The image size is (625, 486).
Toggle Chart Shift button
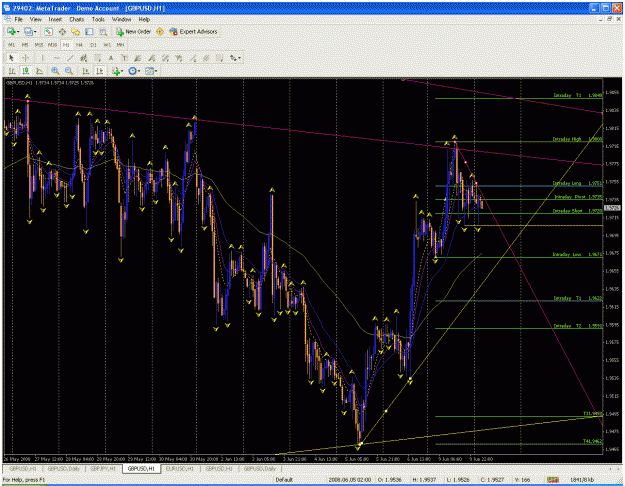pos(99,71)
